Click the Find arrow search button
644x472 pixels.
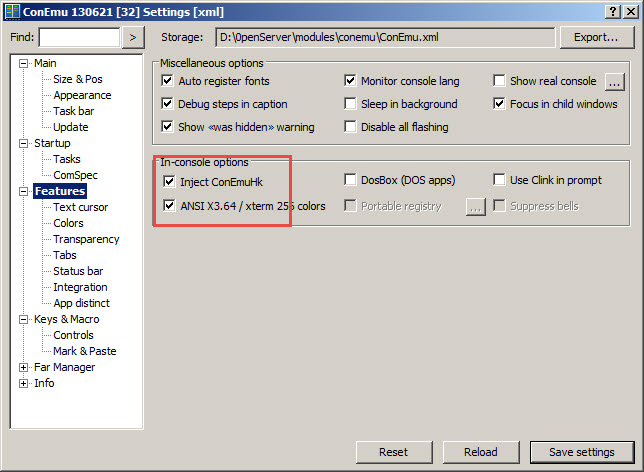click(134, 38)
